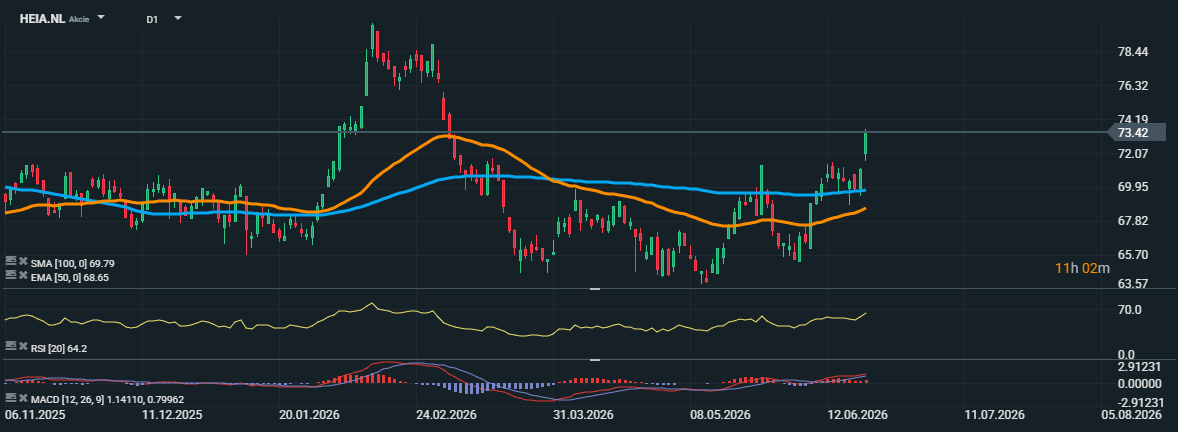Screen dimensions: 1178x432
Task: Click the current price tag 73.42
Action: click(1137, 132)
